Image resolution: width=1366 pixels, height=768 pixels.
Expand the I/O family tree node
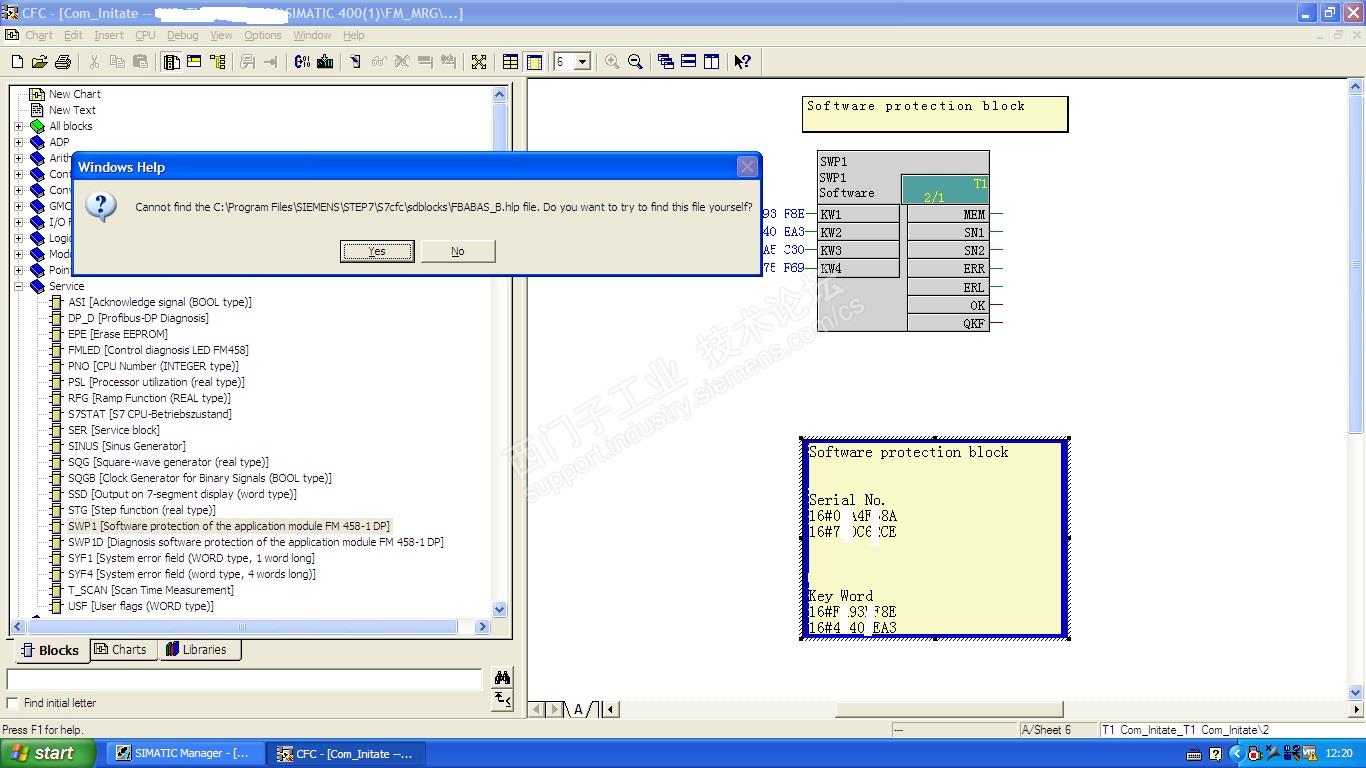pyautogui.click(x=18, y=222)
